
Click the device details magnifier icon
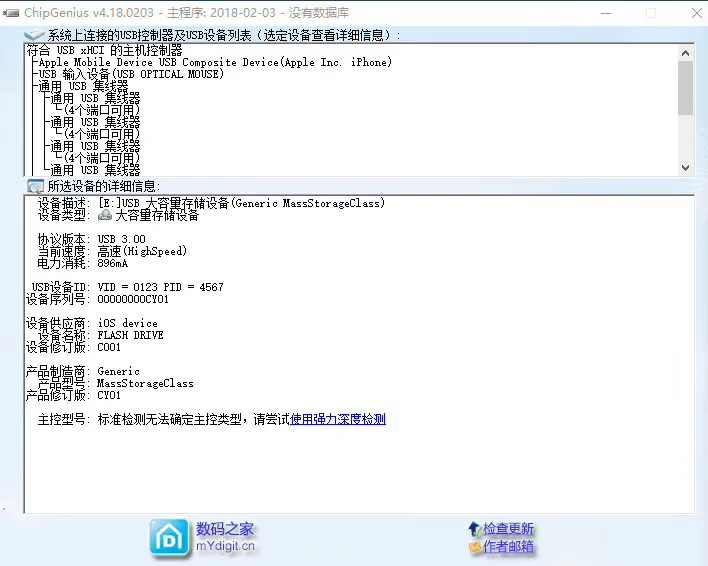(35, 186)
